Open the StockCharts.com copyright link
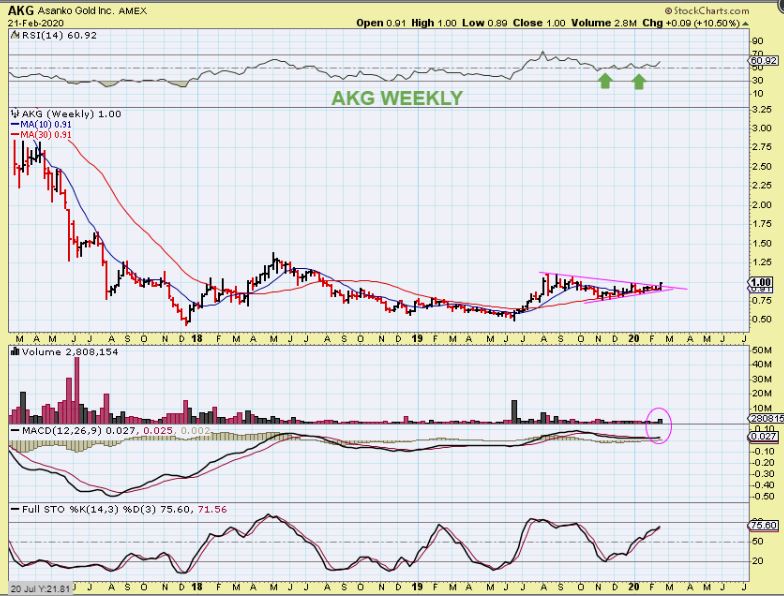 tap(707, 10)
